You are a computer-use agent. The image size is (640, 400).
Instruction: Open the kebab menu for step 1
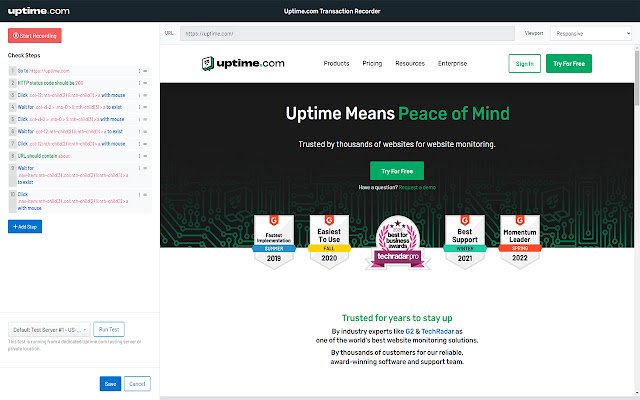click(139, 71)
